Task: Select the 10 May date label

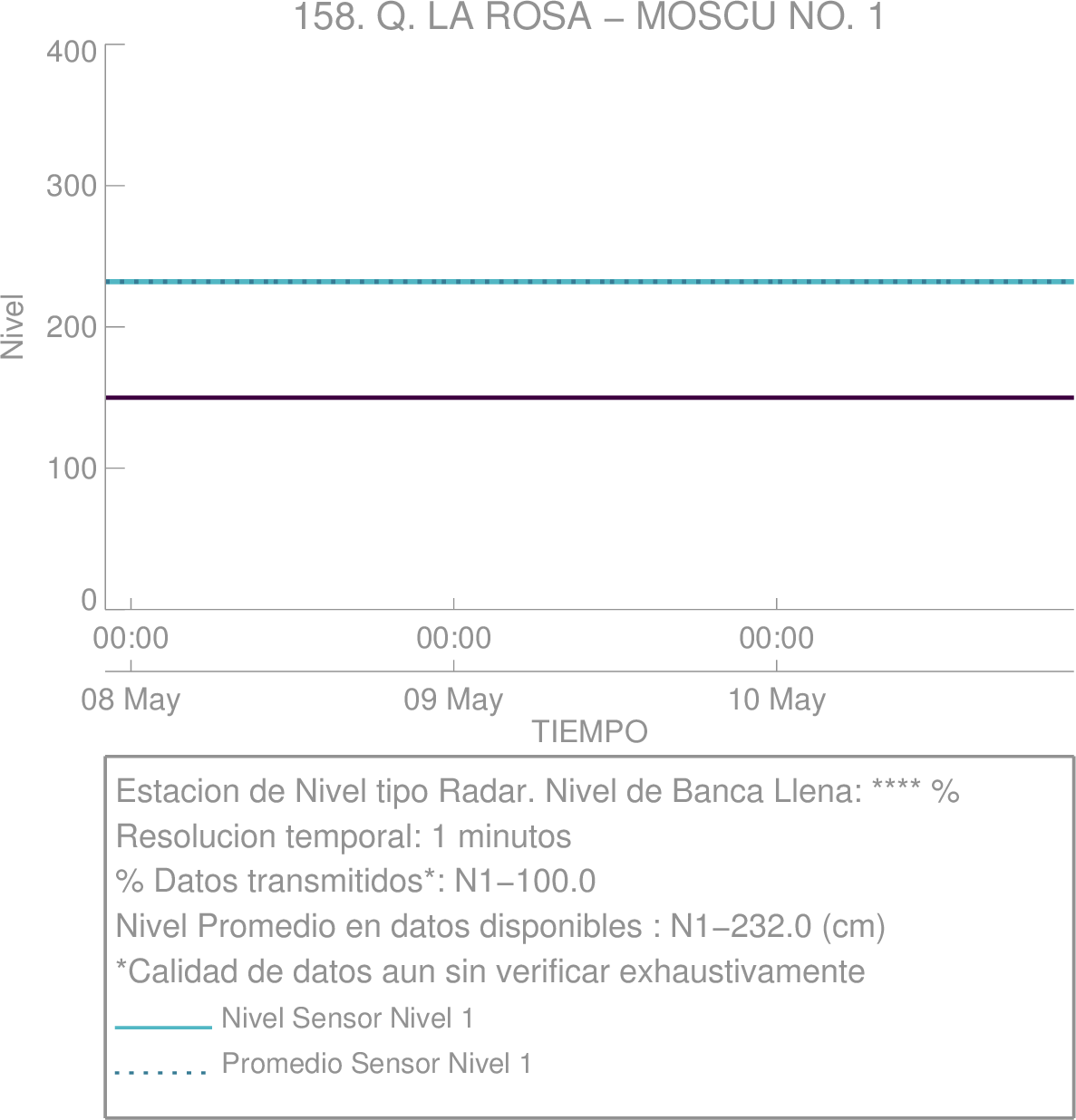Action: tap(777, 700)
